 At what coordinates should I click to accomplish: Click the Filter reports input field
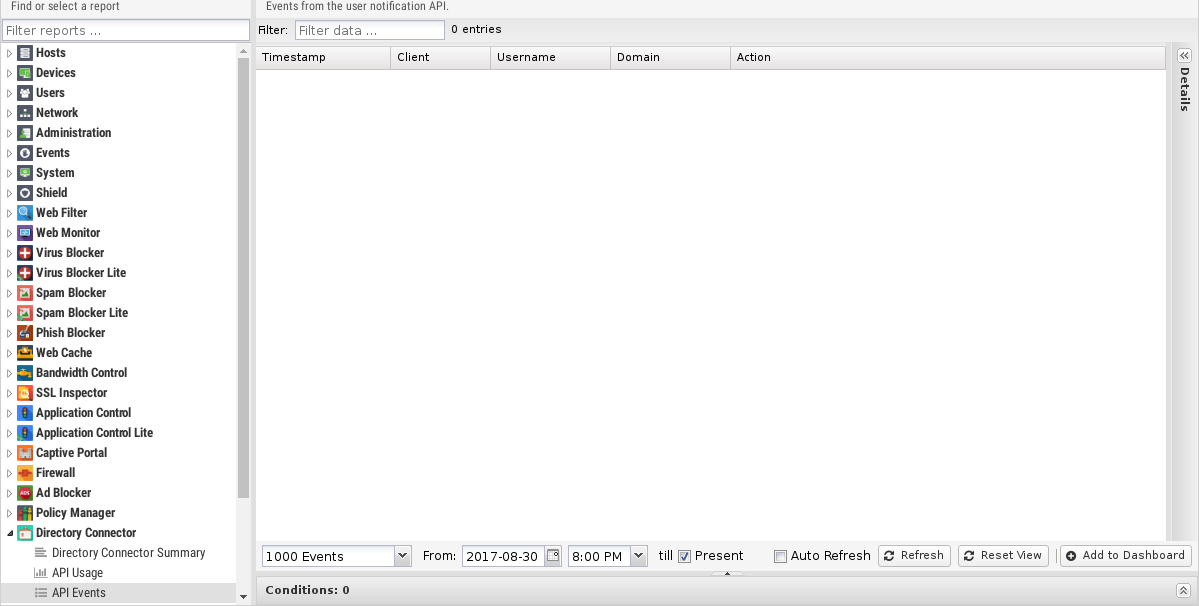[126, 31]
